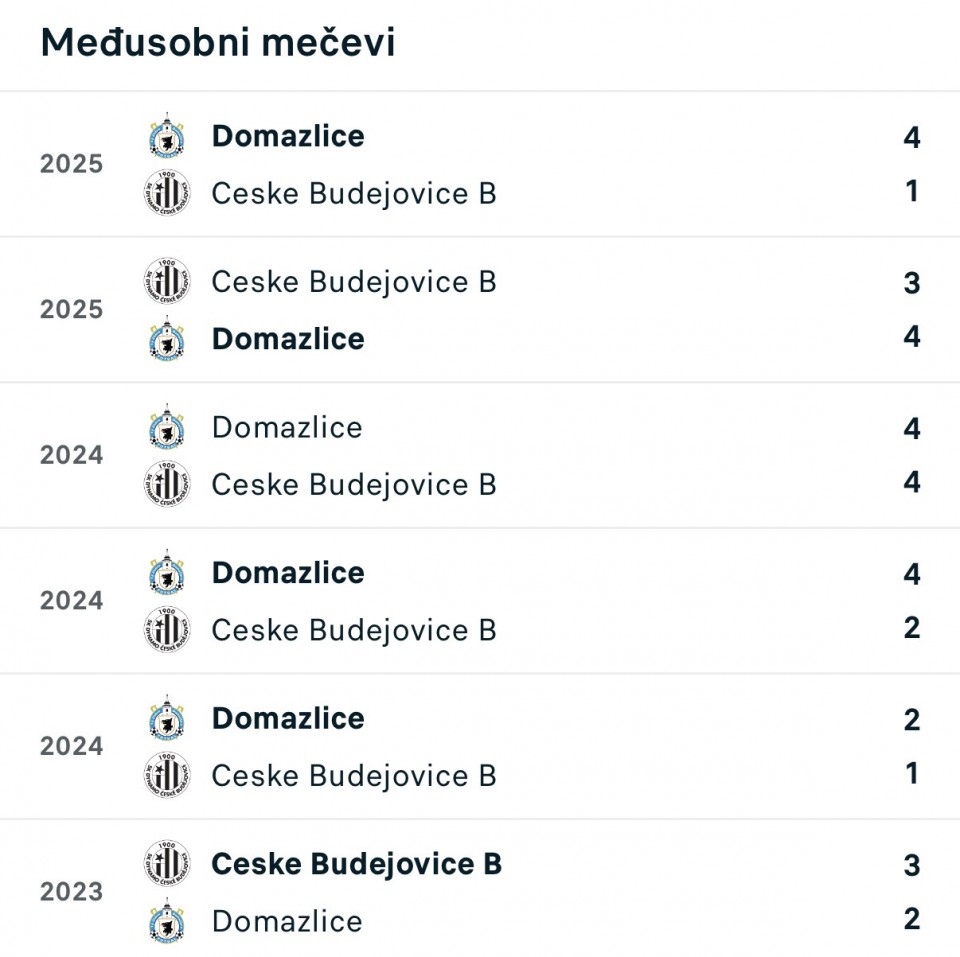
Task: Click Domazlice logo in the 3-4 match
Action: [x=167, y=339]
